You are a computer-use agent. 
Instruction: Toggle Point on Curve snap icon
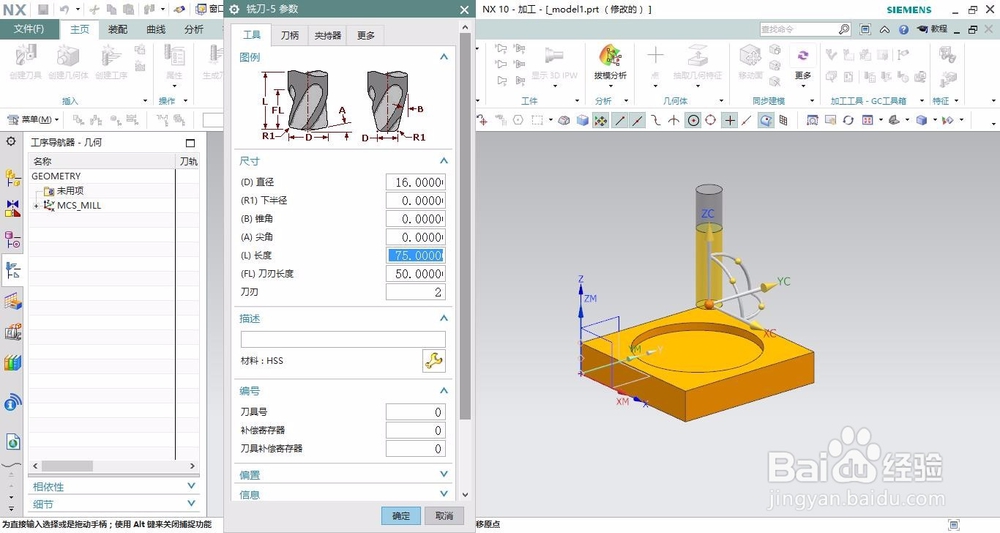pos(747,120)
